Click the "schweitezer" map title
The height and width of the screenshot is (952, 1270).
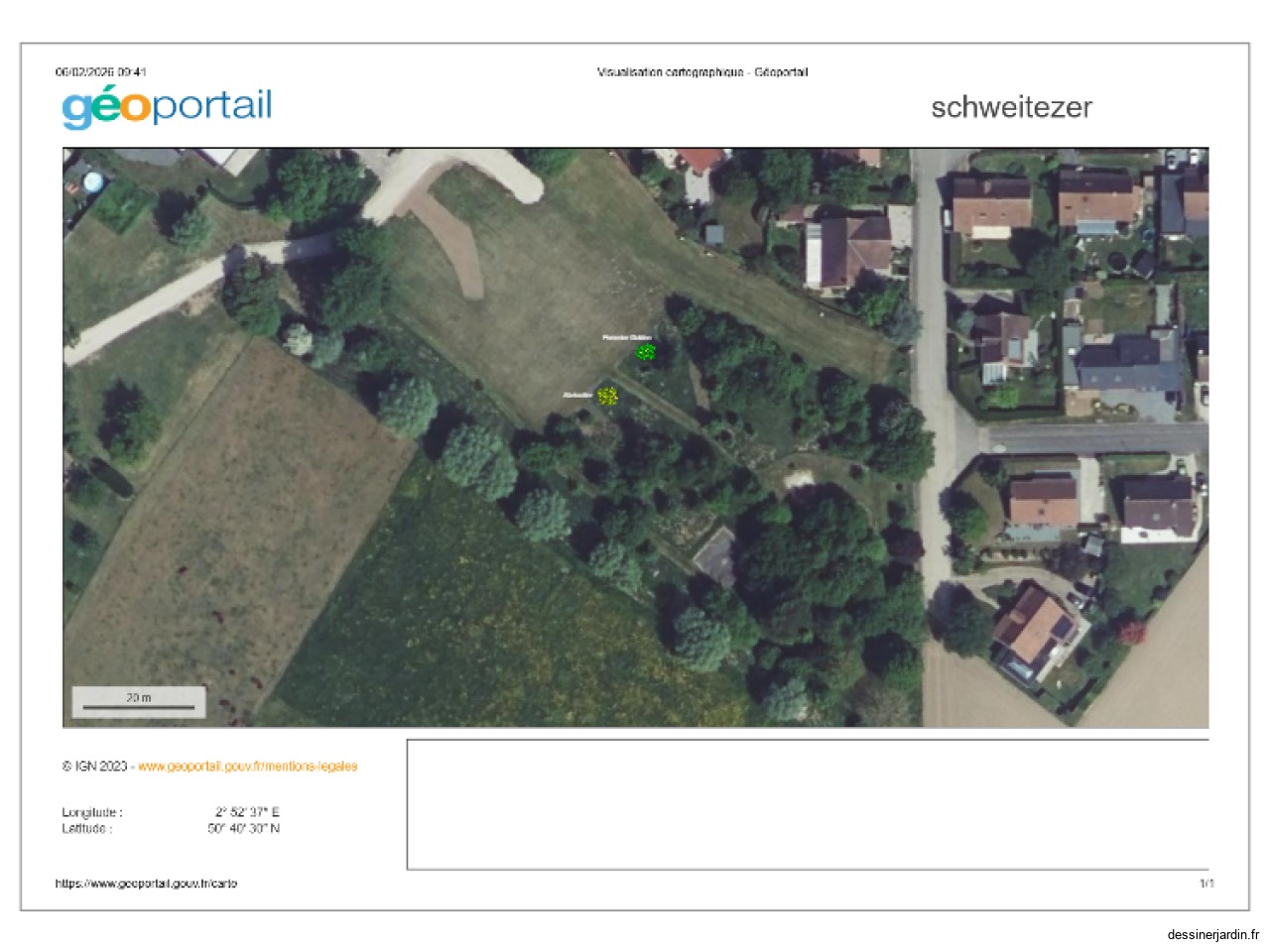(x=1011, y=107)
